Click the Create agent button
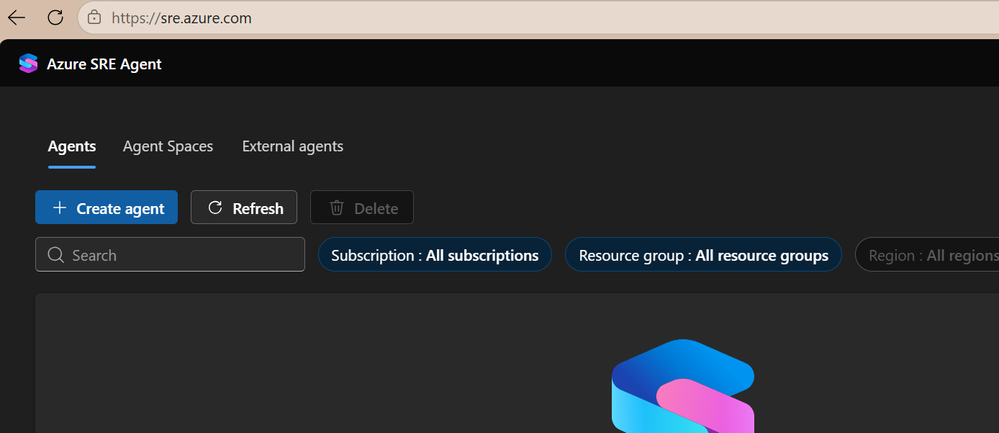 click(x=106, y=208)
